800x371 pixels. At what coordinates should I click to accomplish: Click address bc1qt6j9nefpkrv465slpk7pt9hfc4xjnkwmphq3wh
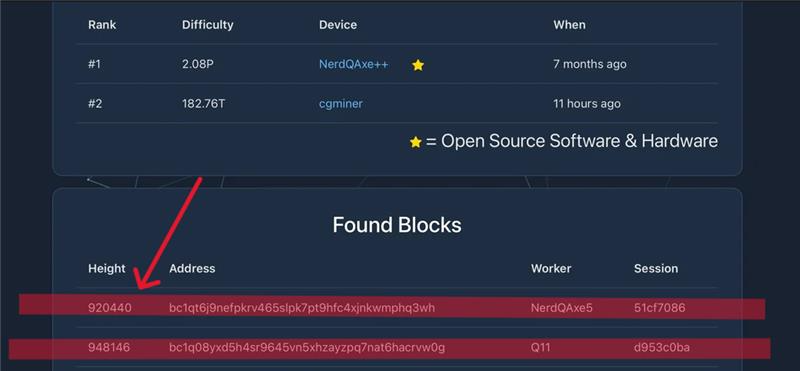pos(302,308)
